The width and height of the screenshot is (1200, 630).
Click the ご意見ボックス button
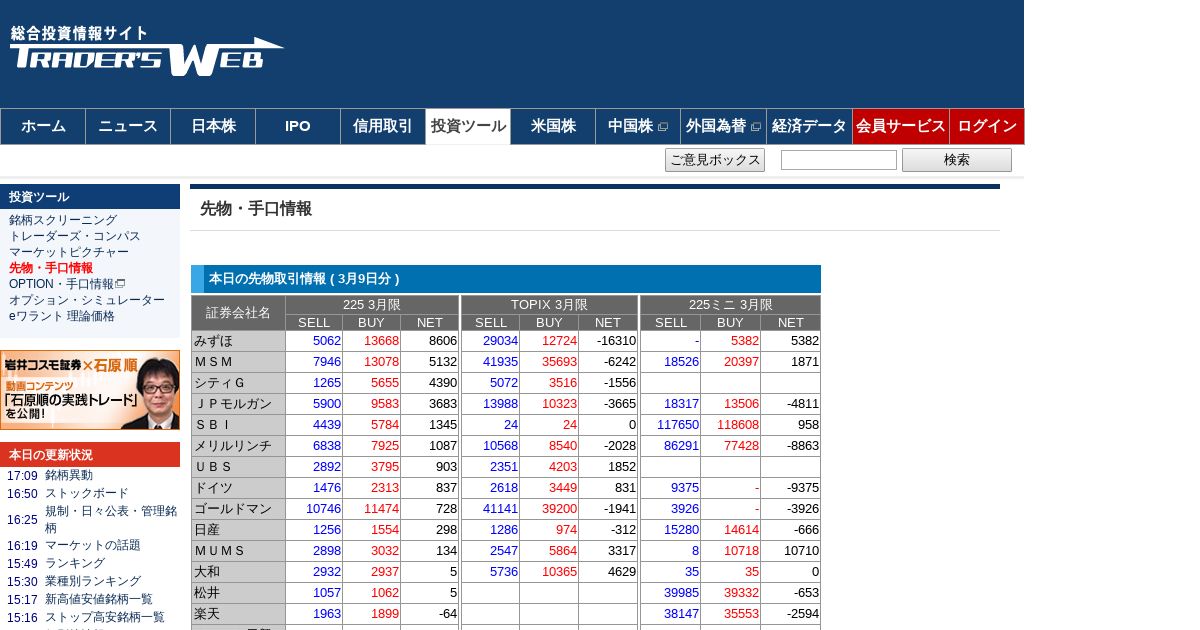coord(715,160)
